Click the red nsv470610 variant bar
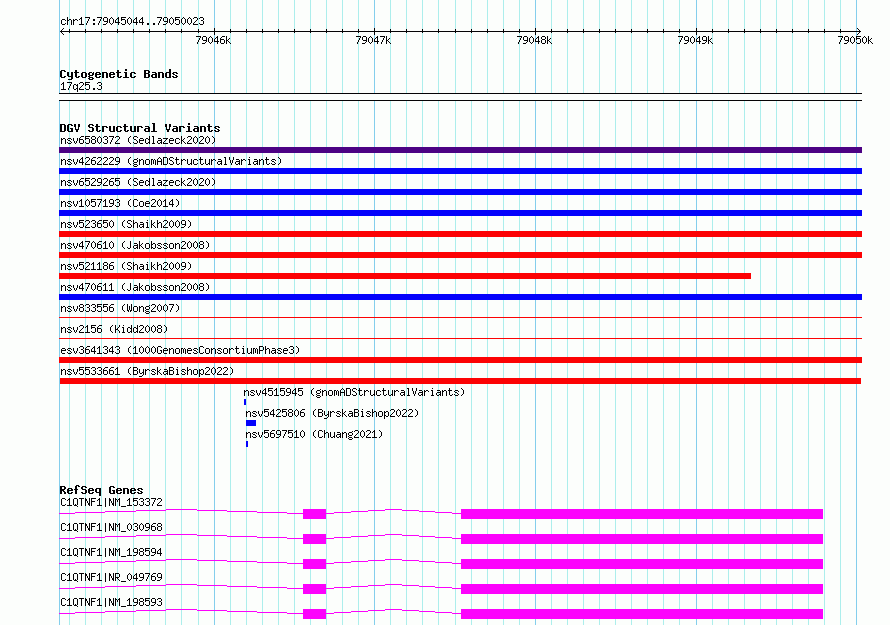Image resolution: width=890 pixels, height=625 pixels. [x=460, y=255]
